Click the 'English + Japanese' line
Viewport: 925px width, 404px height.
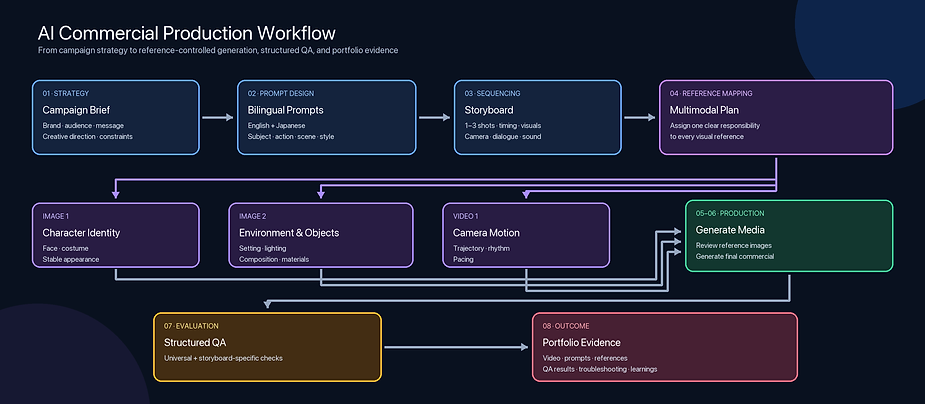click(x=277, y=126)
